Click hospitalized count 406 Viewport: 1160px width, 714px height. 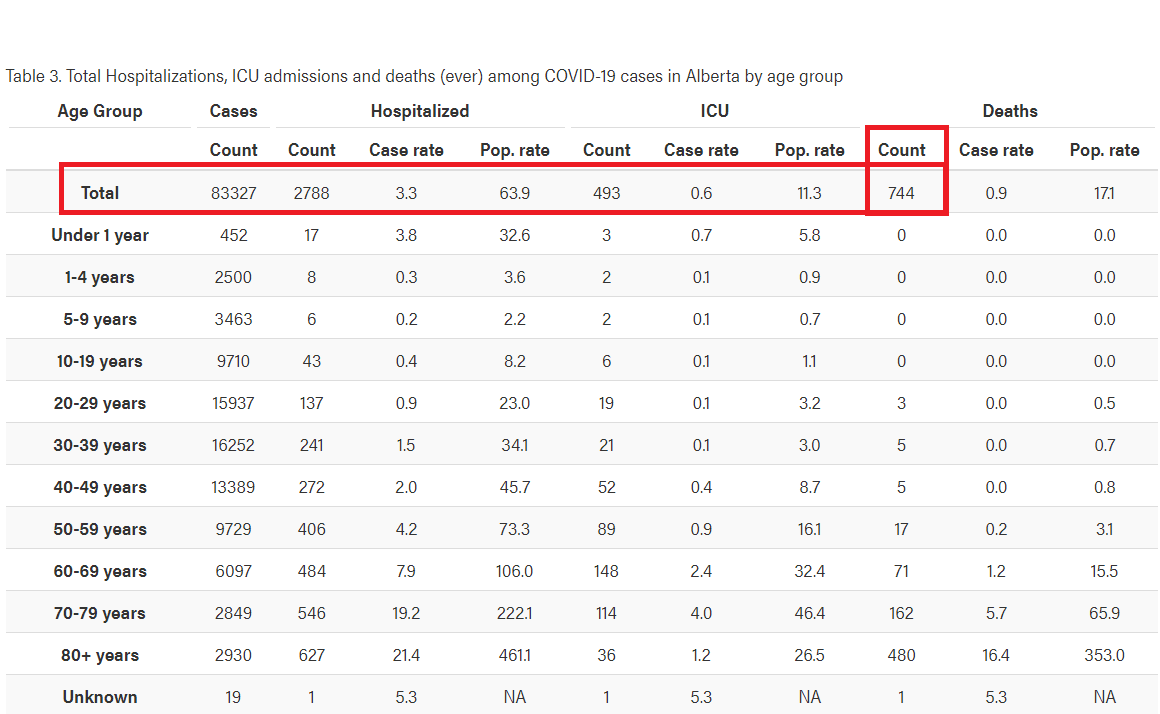coord(311,530)
